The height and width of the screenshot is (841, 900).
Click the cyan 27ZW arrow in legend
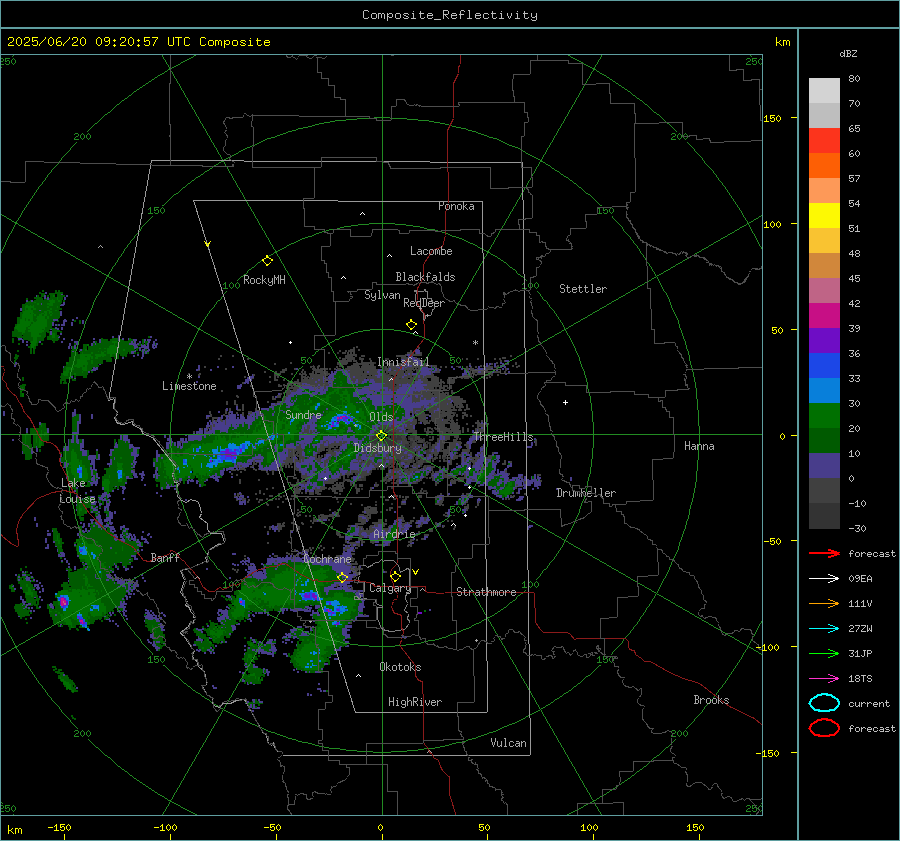824,629
